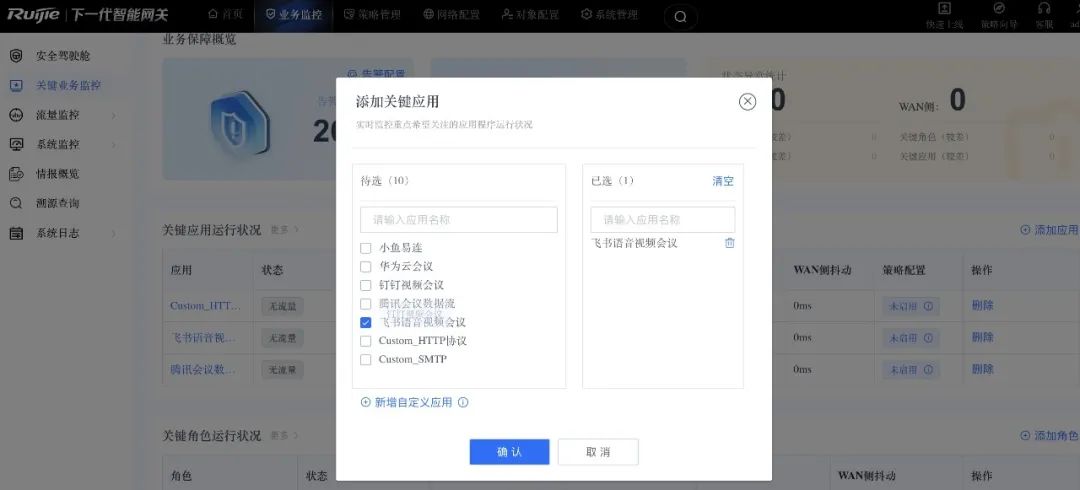Delete 飞书语音视频会议 from selected list via trash icon

[730, 243]
